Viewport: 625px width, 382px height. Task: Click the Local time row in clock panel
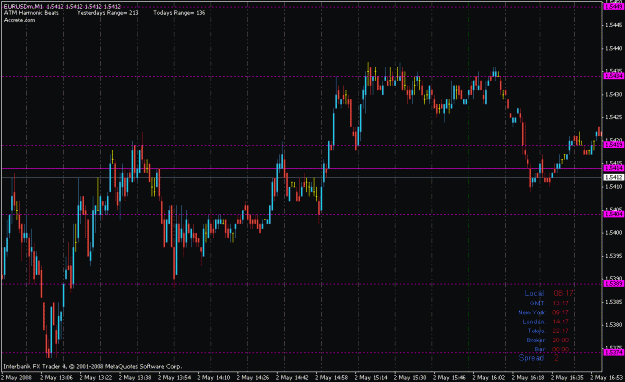coord(549,293)
